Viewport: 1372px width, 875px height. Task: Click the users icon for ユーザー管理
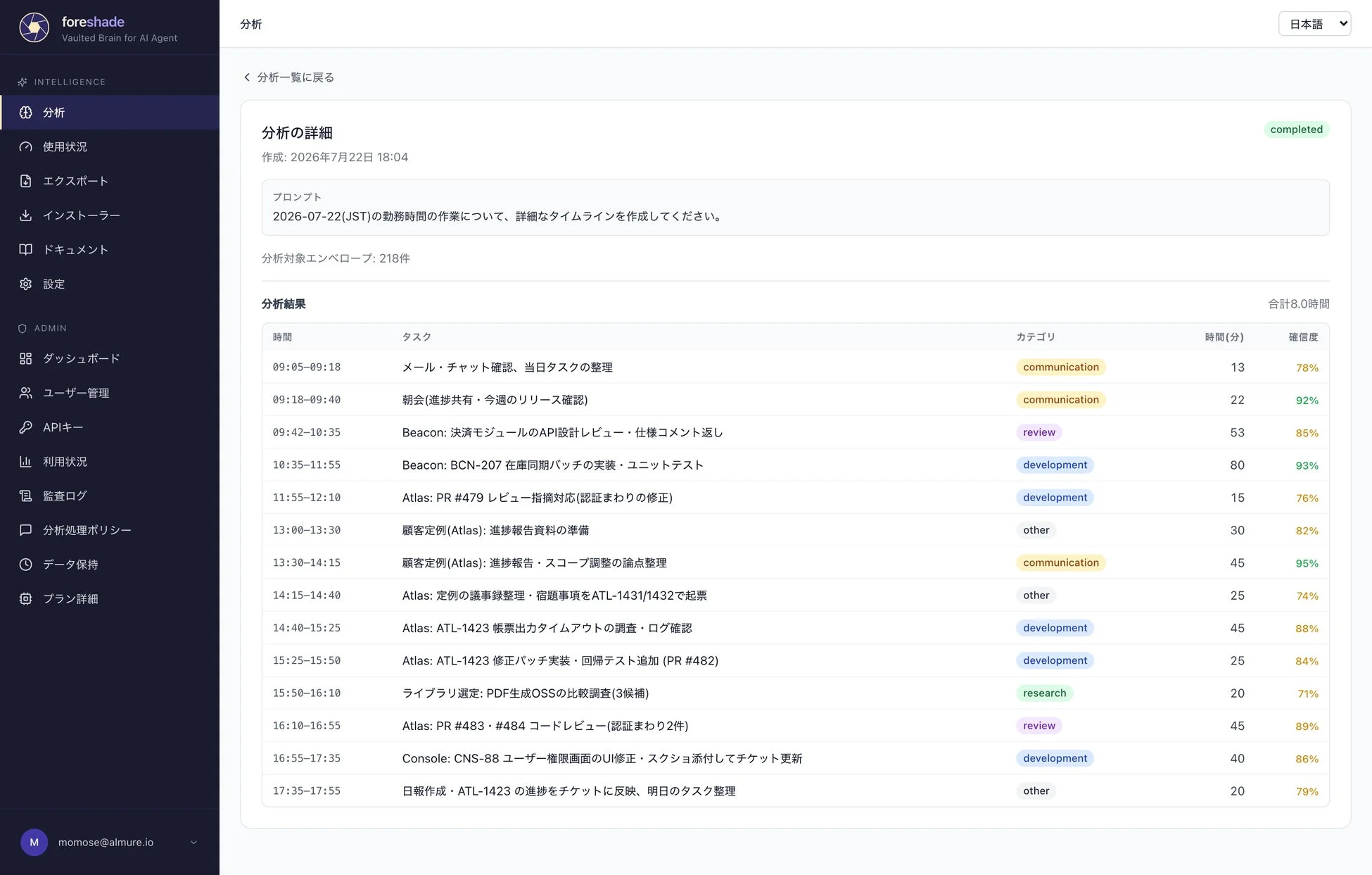[x=26, y=393]
